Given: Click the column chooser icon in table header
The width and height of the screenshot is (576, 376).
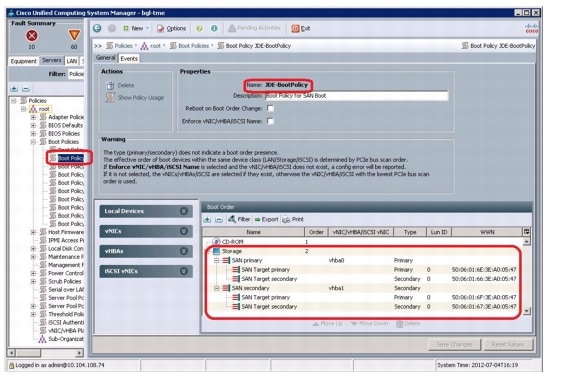Looking at the screenshot, I should 526,232.
